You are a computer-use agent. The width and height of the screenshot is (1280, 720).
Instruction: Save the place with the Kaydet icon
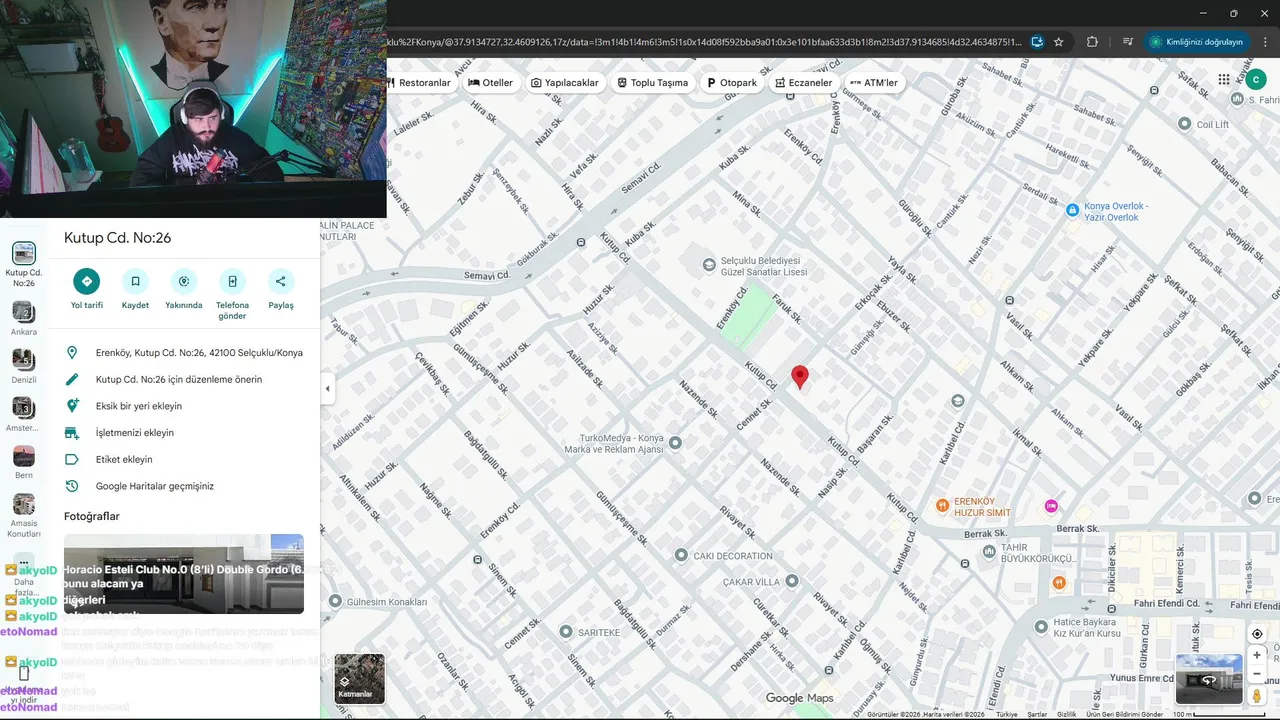pyautogui.click(x=135, y=282)
